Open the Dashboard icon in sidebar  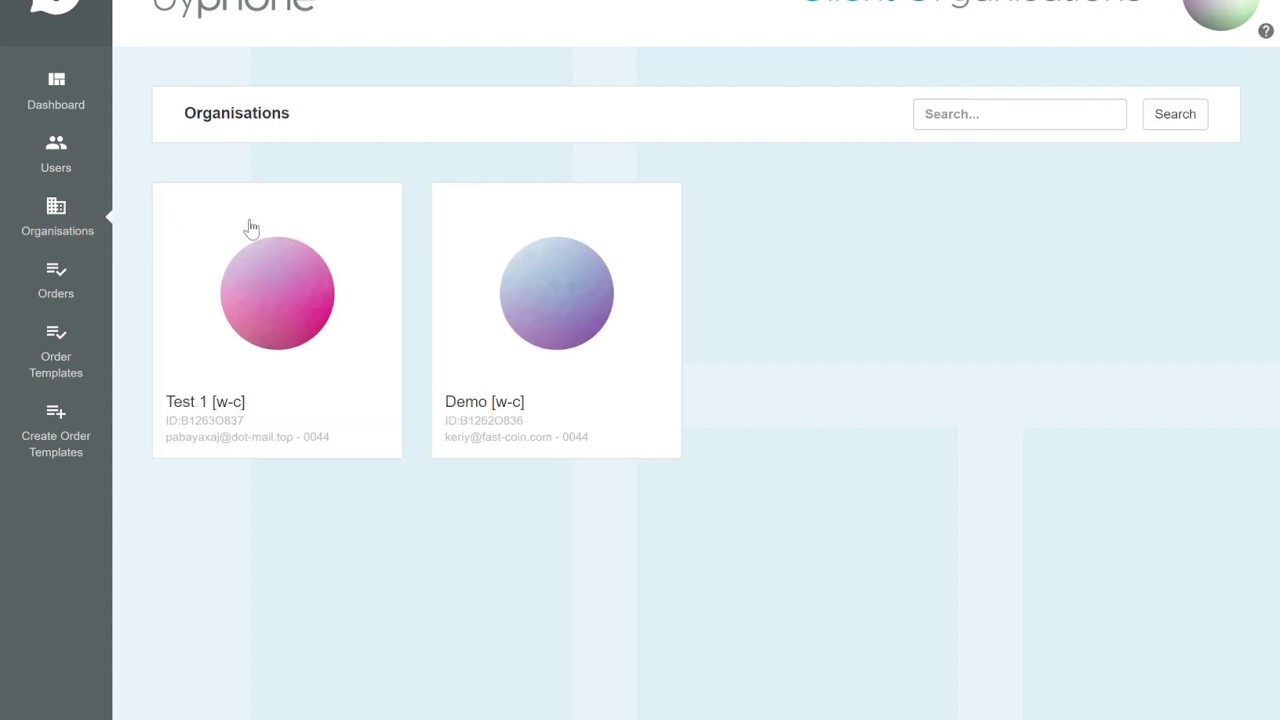56,79
